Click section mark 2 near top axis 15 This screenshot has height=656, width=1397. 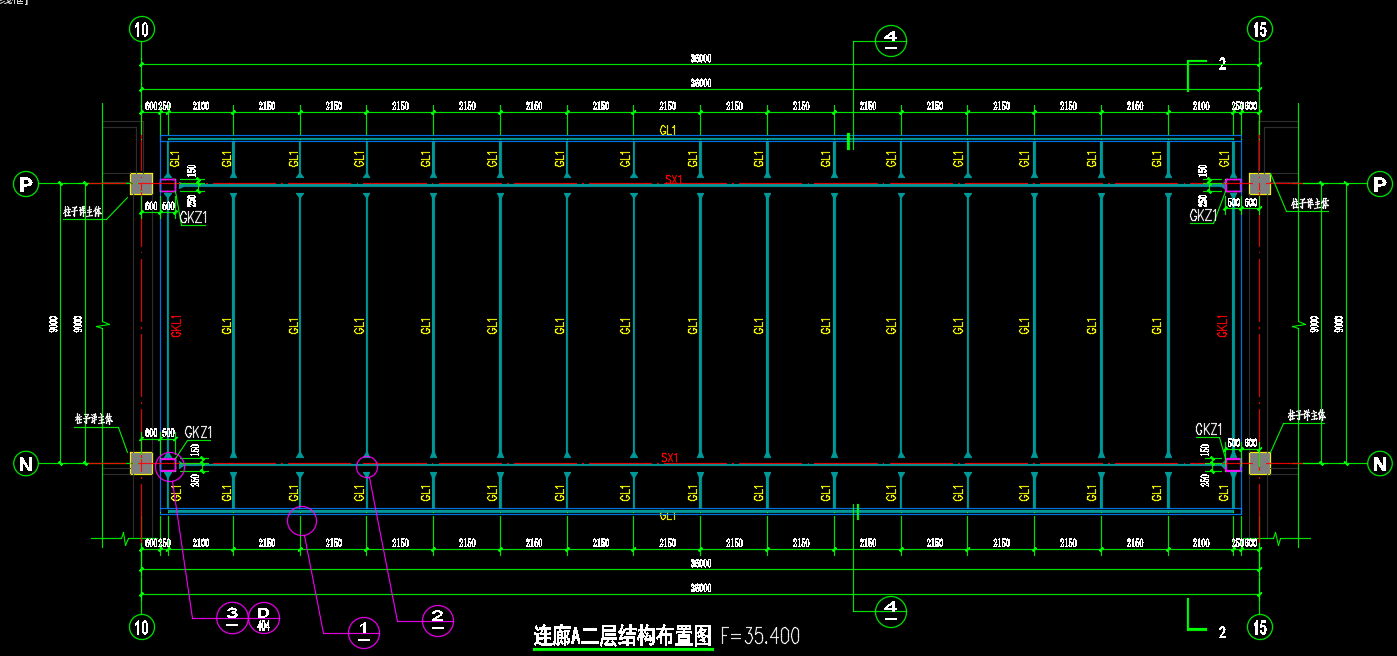[x=1222, y=65]
